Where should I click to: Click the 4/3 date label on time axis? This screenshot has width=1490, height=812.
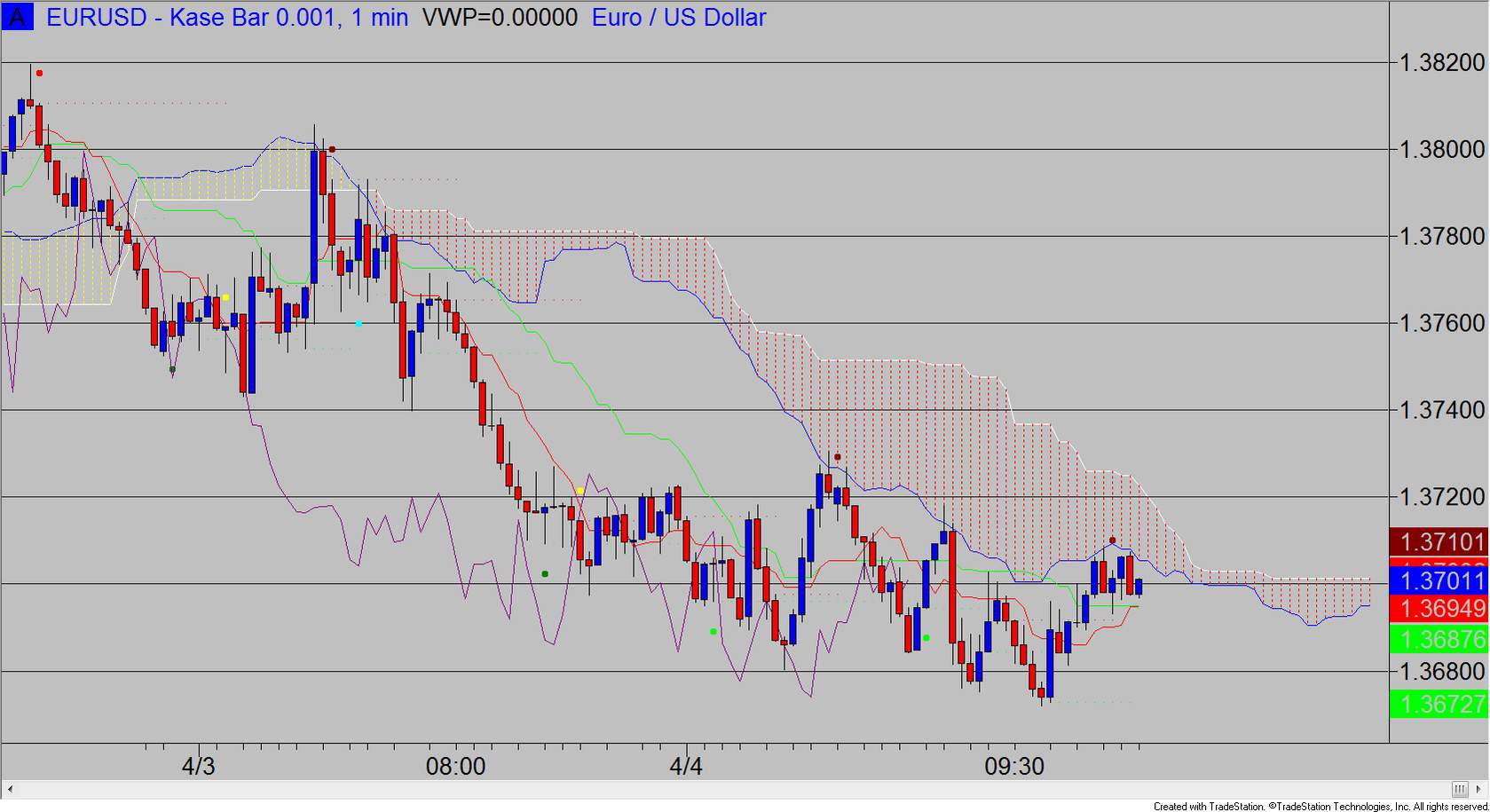coord(198,766)
